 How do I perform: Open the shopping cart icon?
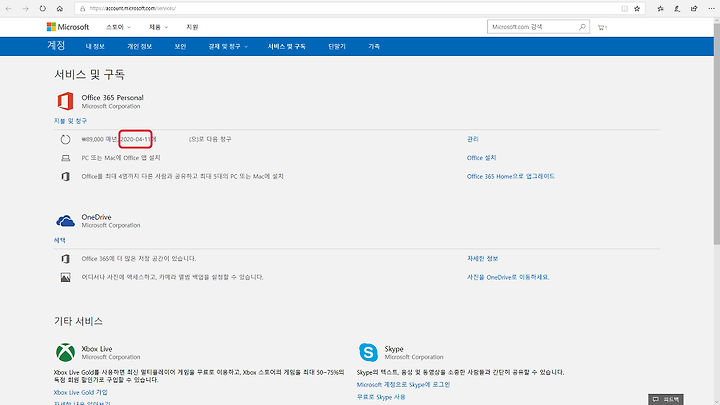tap(602, 28)
